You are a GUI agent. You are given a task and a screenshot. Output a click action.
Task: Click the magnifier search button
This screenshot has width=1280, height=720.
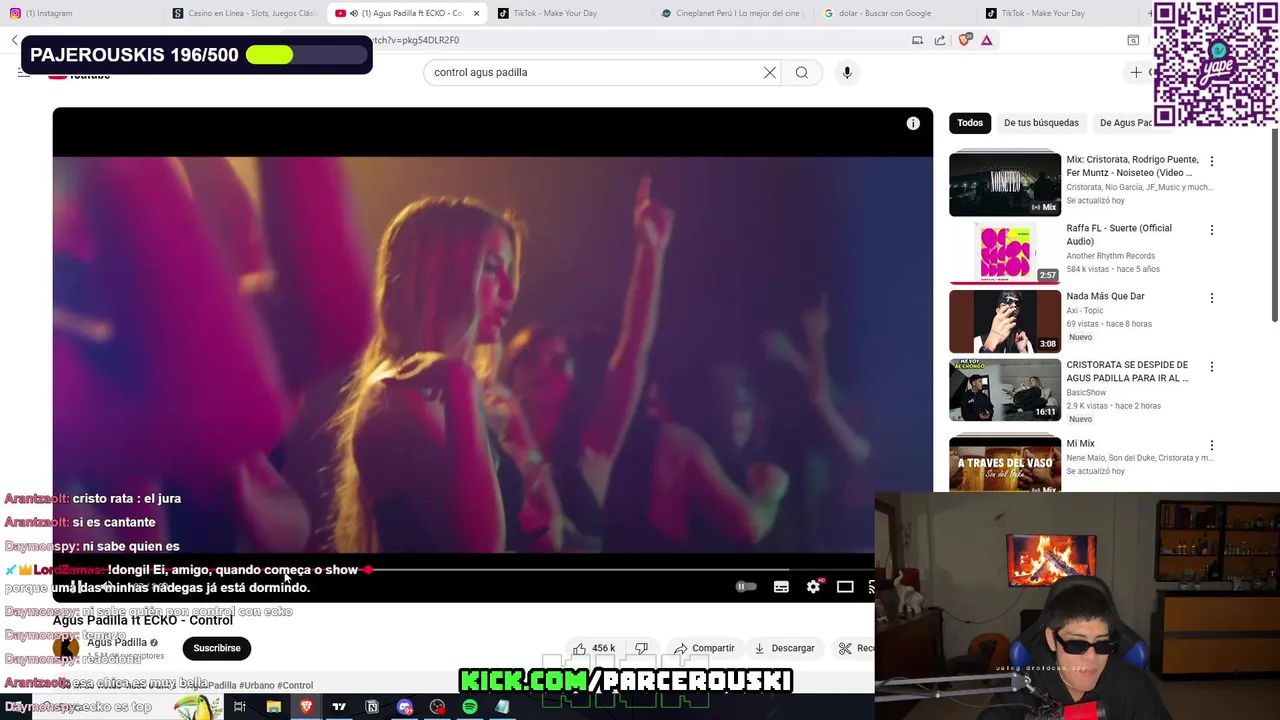802,72
